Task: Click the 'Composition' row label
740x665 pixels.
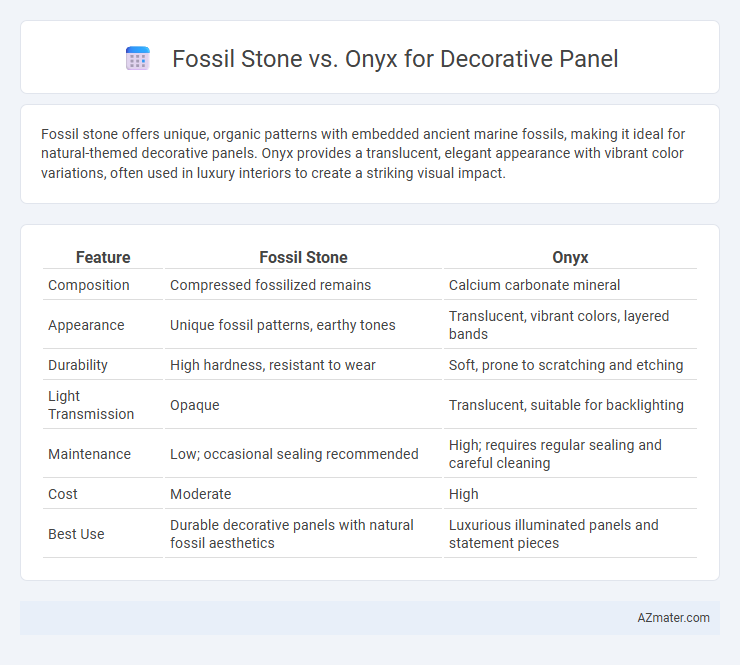Action: click(x=89, y=285)
